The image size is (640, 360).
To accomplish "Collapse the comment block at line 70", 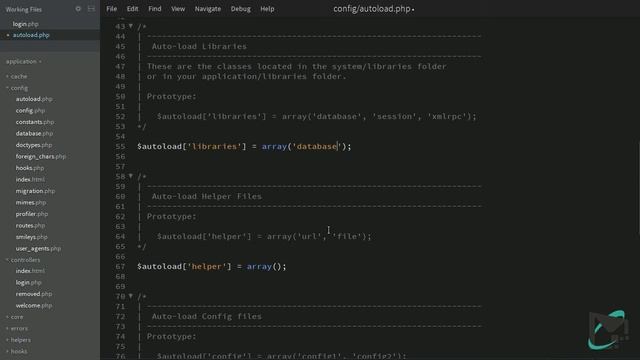I will (131, 296).
